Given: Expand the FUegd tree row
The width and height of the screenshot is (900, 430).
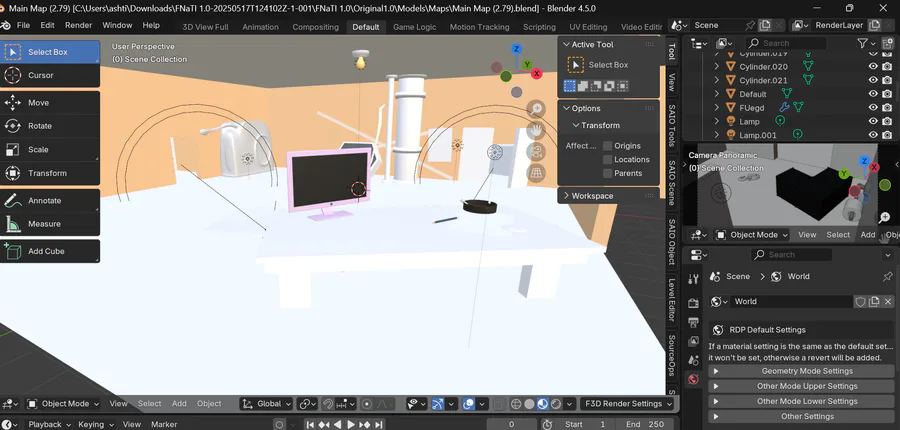Looking at the screenshot, I should pos(717,107).
